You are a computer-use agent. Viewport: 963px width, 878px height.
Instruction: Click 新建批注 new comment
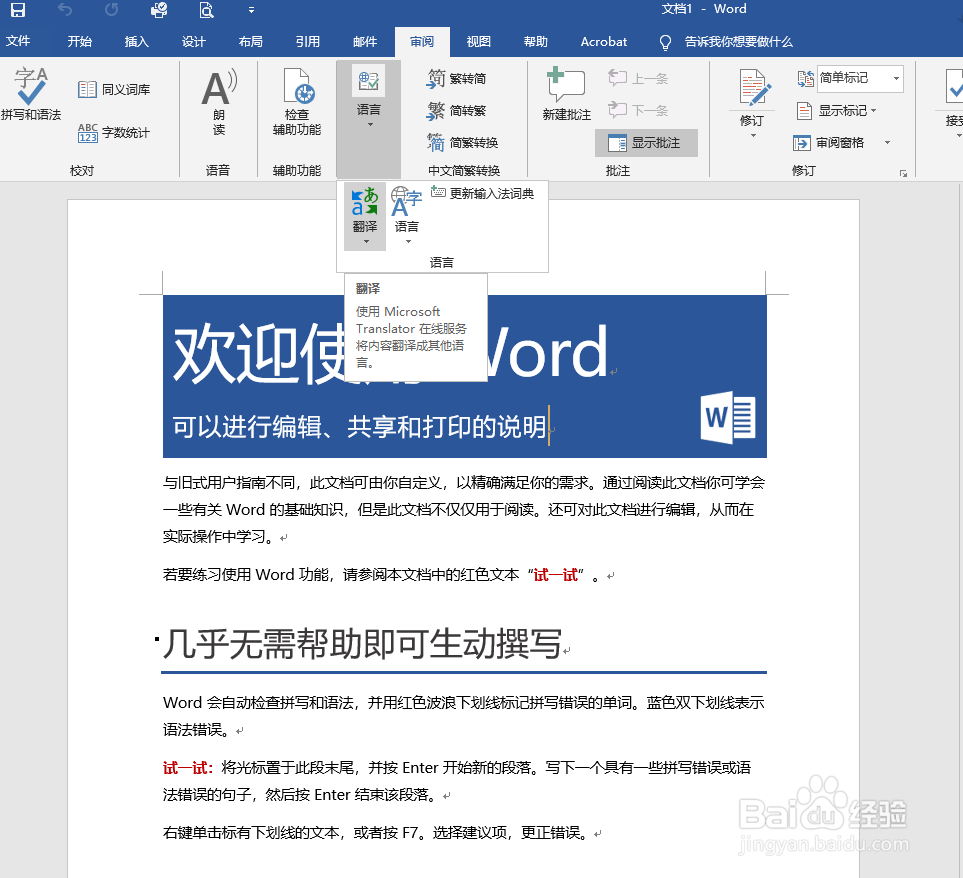point(566,94)
